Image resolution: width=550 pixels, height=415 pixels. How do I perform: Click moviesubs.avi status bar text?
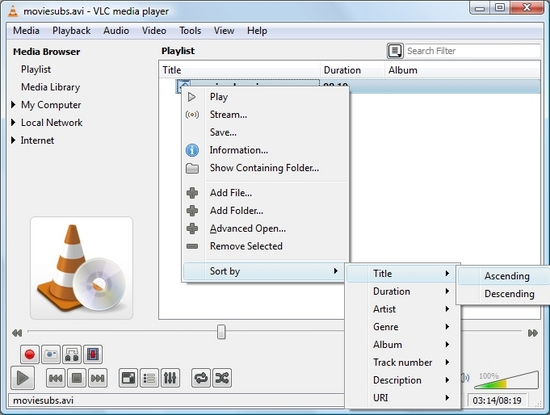click(x=43, y=400)
